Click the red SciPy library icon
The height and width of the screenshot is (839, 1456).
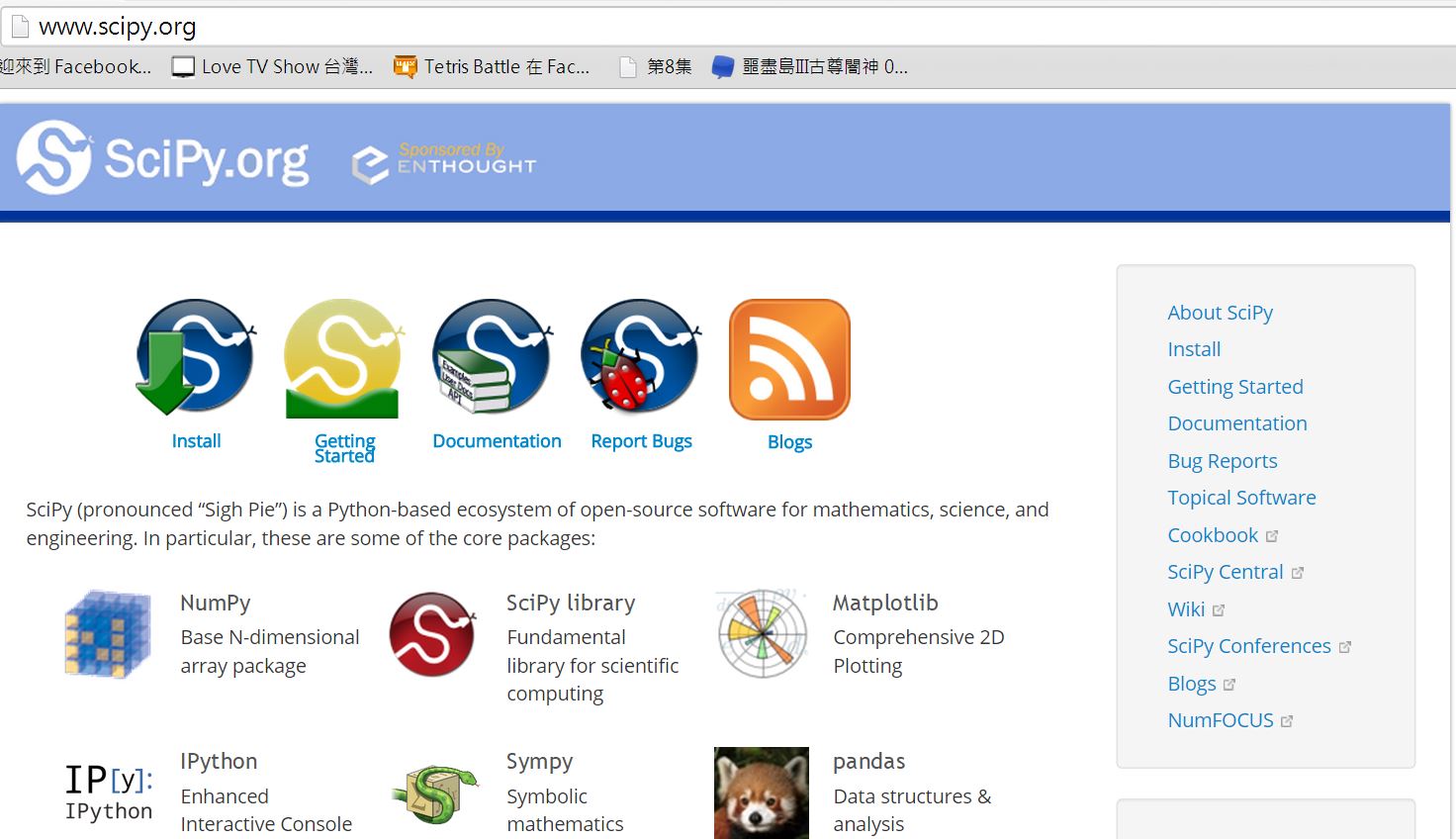[433, 634]
